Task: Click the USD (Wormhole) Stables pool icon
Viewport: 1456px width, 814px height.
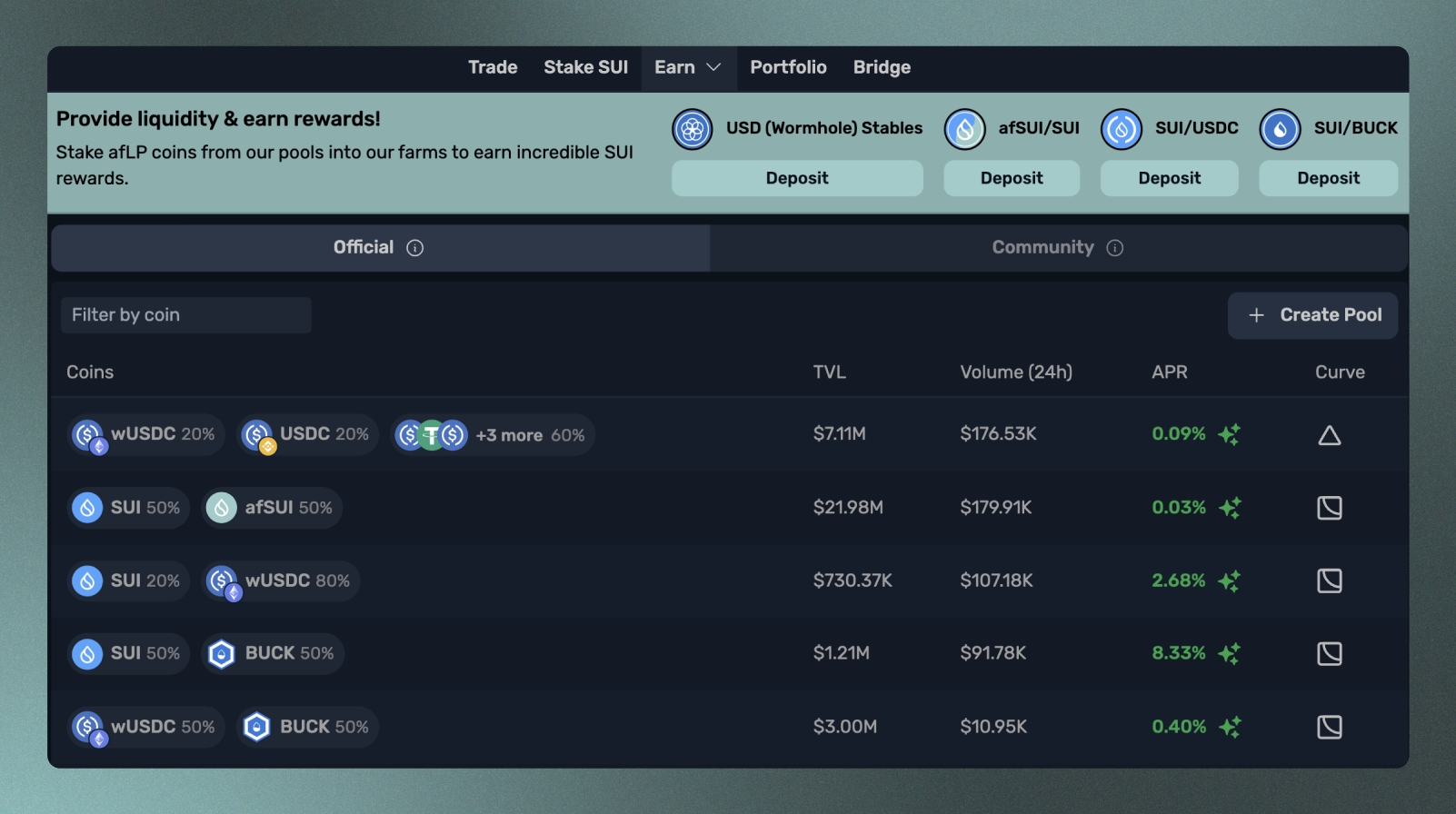Action: [692, 129]
